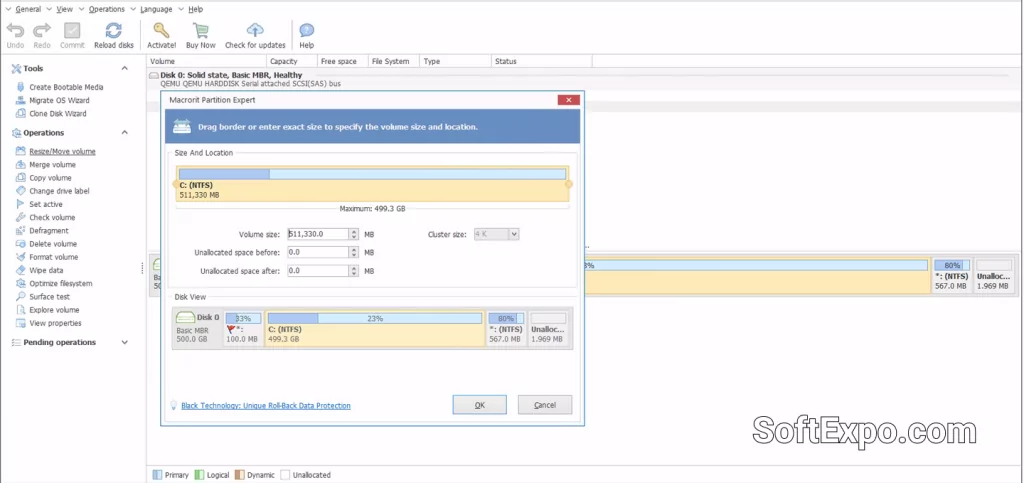Run the Optimize filesystem operation
Viewport: 1024px width, 483px height.
(x=61, y=283)
